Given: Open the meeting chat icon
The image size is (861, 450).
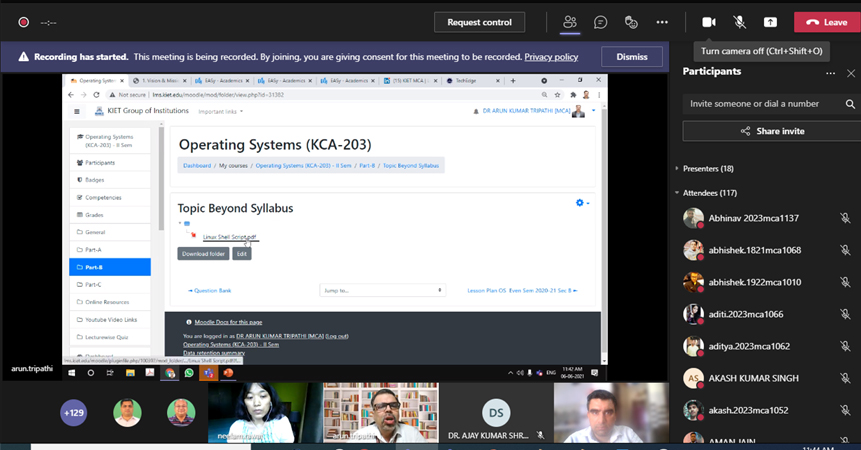Looking at the screenshot, I should pyautogui.click(x=600, y=22).
